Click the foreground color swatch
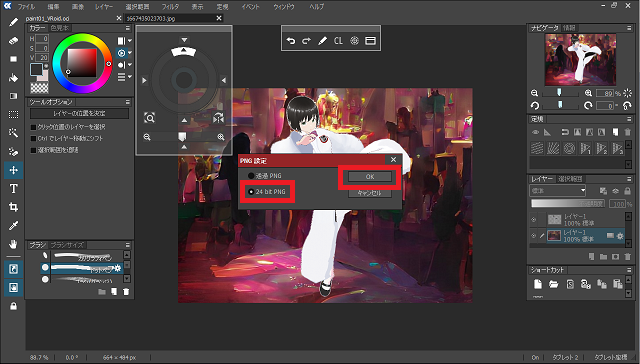The height and width of the screenshot is (364, 640). click(x=36, y=69)
